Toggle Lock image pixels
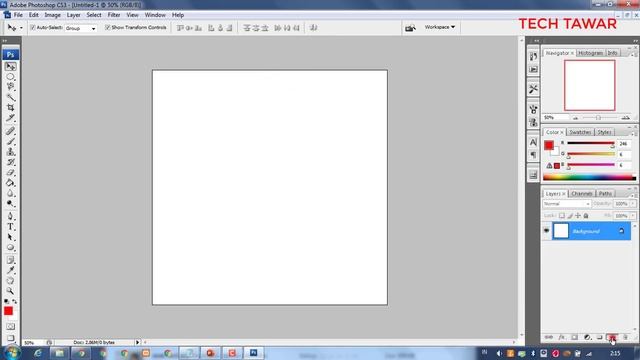 coord(570,216)
